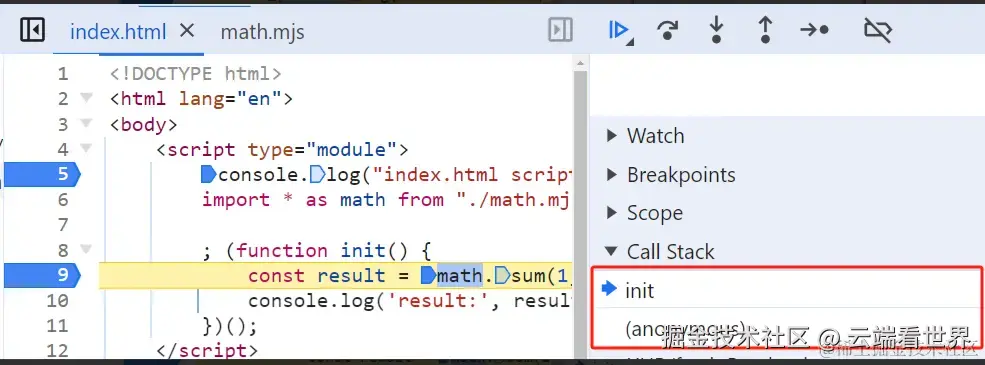Resume script execution
This screenshot has width=985, height=365.
(619, 30)
